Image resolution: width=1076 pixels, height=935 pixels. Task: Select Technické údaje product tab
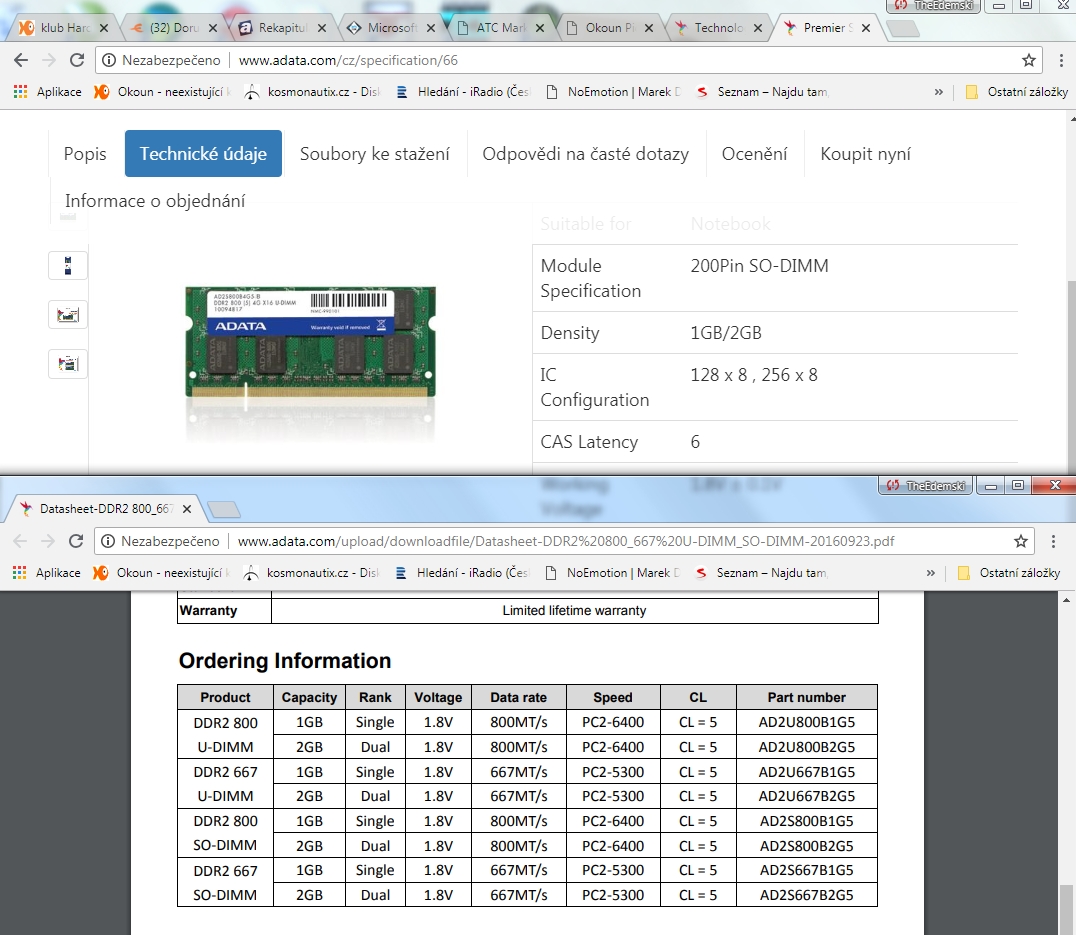pyautogui.click(x=203, y=154)
